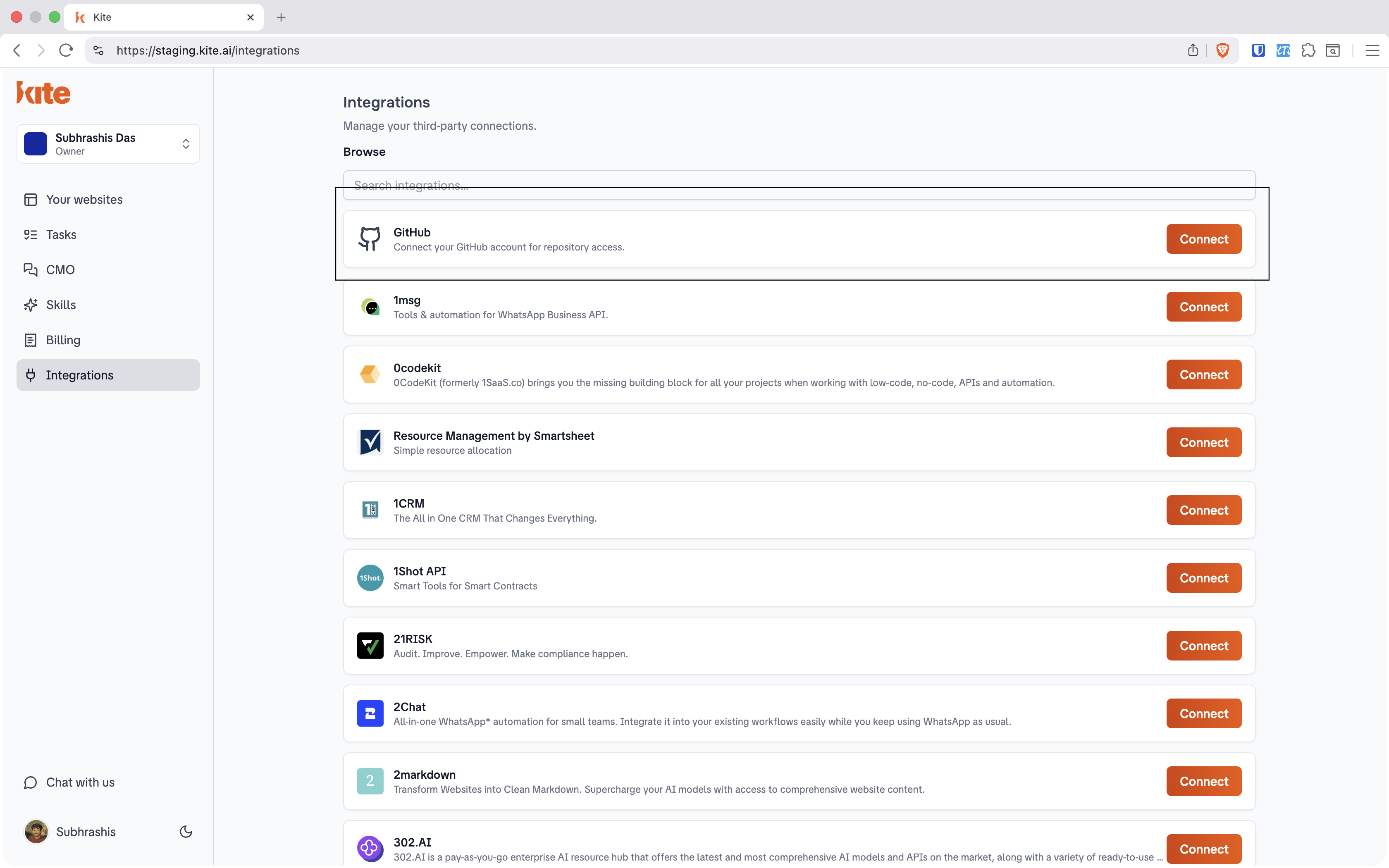Screen dimensions: 1389x868
Task: Close the Kite browser tab
Action: tap(250, 17)
